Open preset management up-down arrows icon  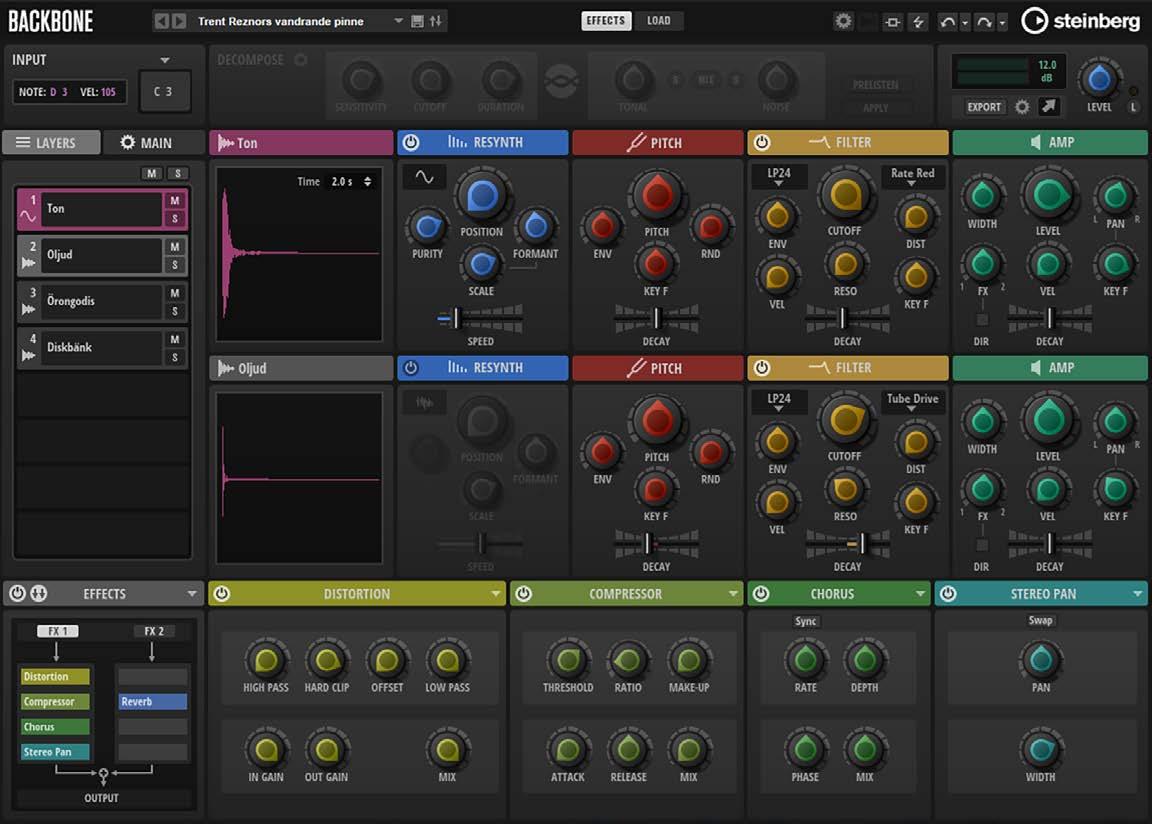pos(436,21)
